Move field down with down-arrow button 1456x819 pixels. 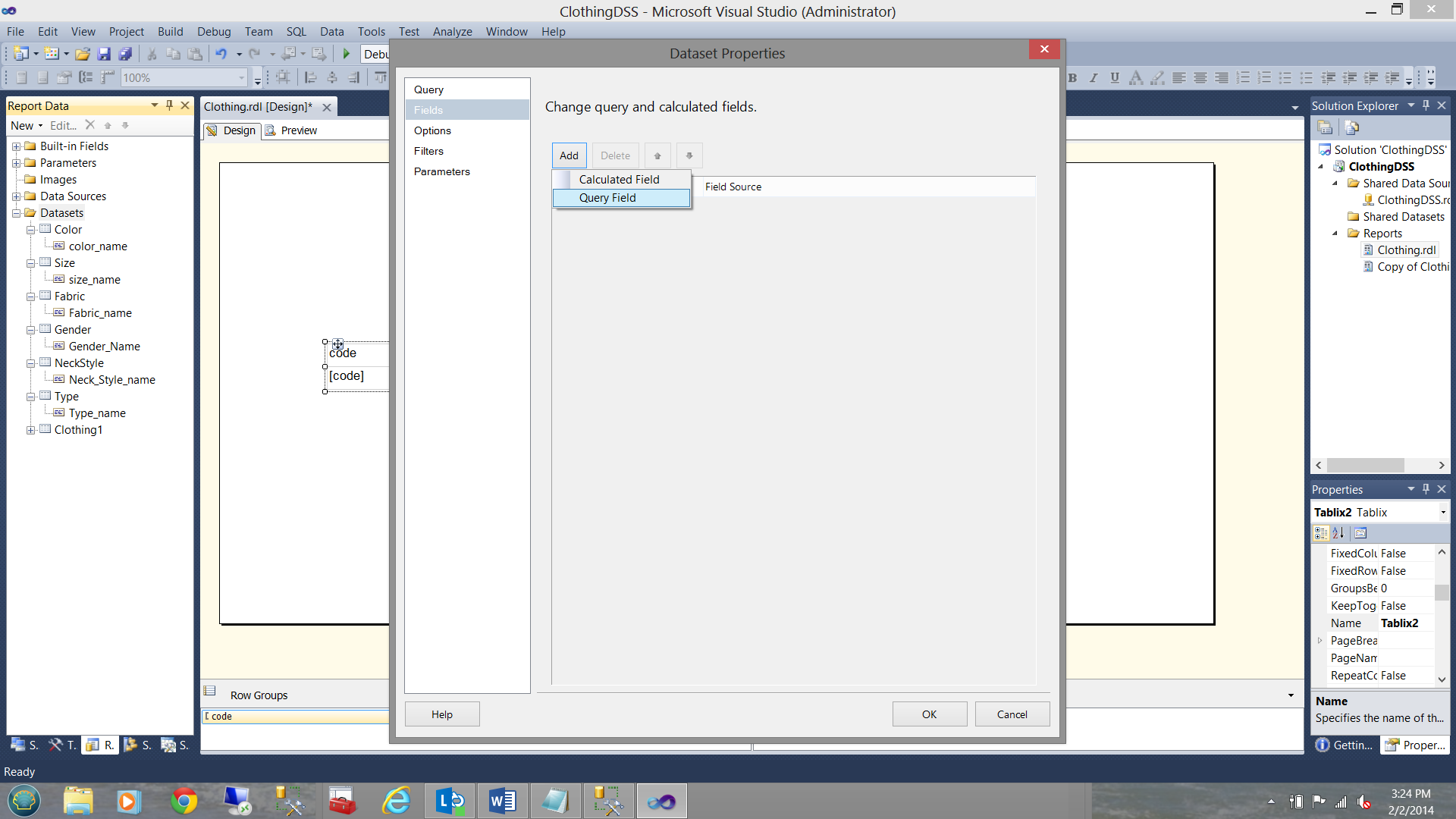coord(689,155)
